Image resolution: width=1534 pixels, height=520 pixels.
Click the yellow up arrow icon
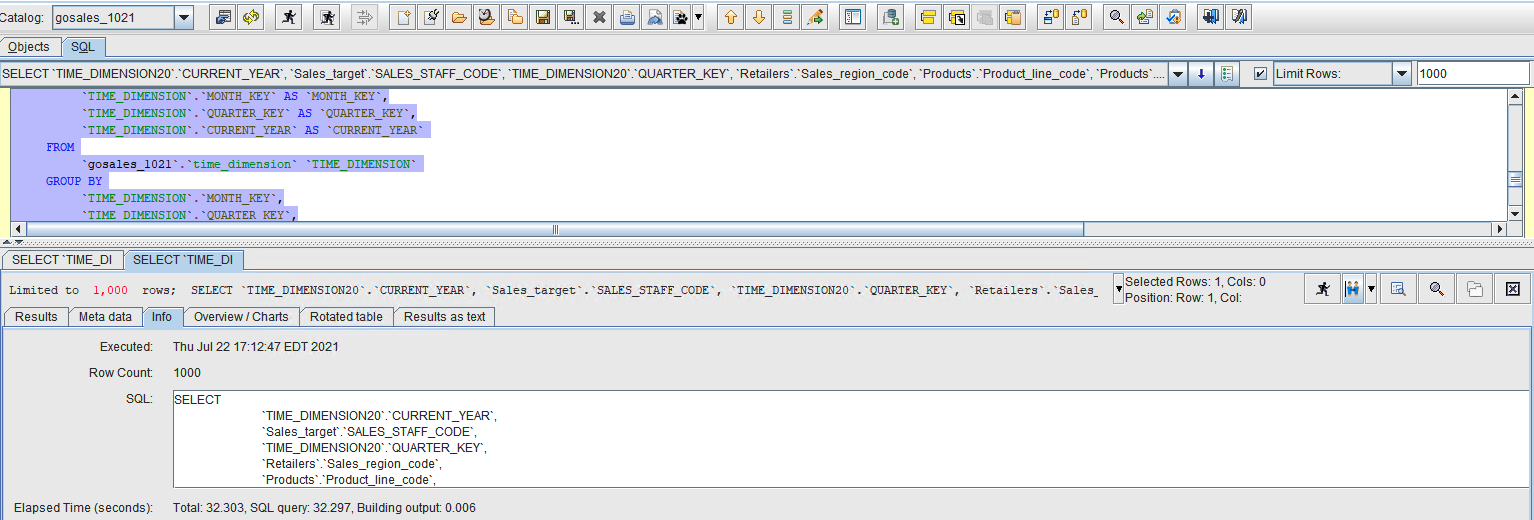[731, 17]
